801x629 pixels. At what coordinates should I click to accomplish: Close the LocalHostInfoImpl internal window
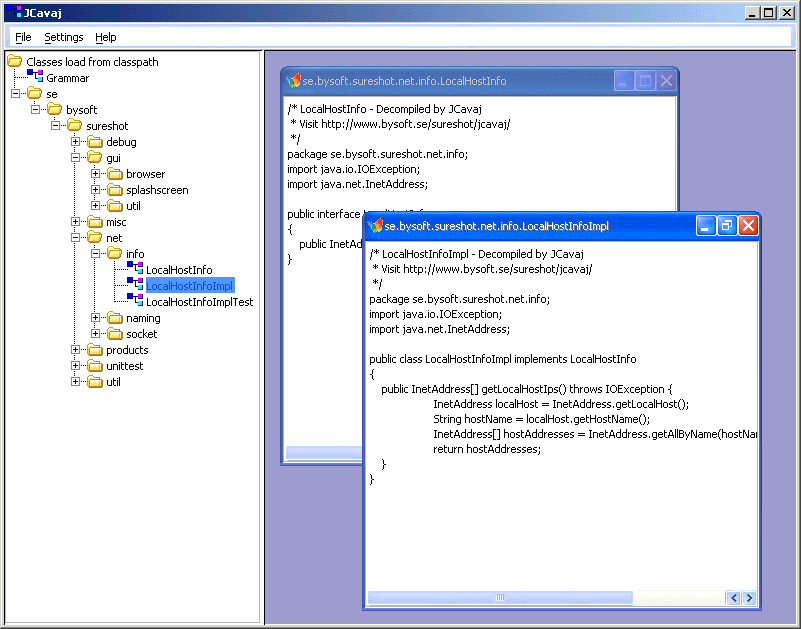click(748, 226)
